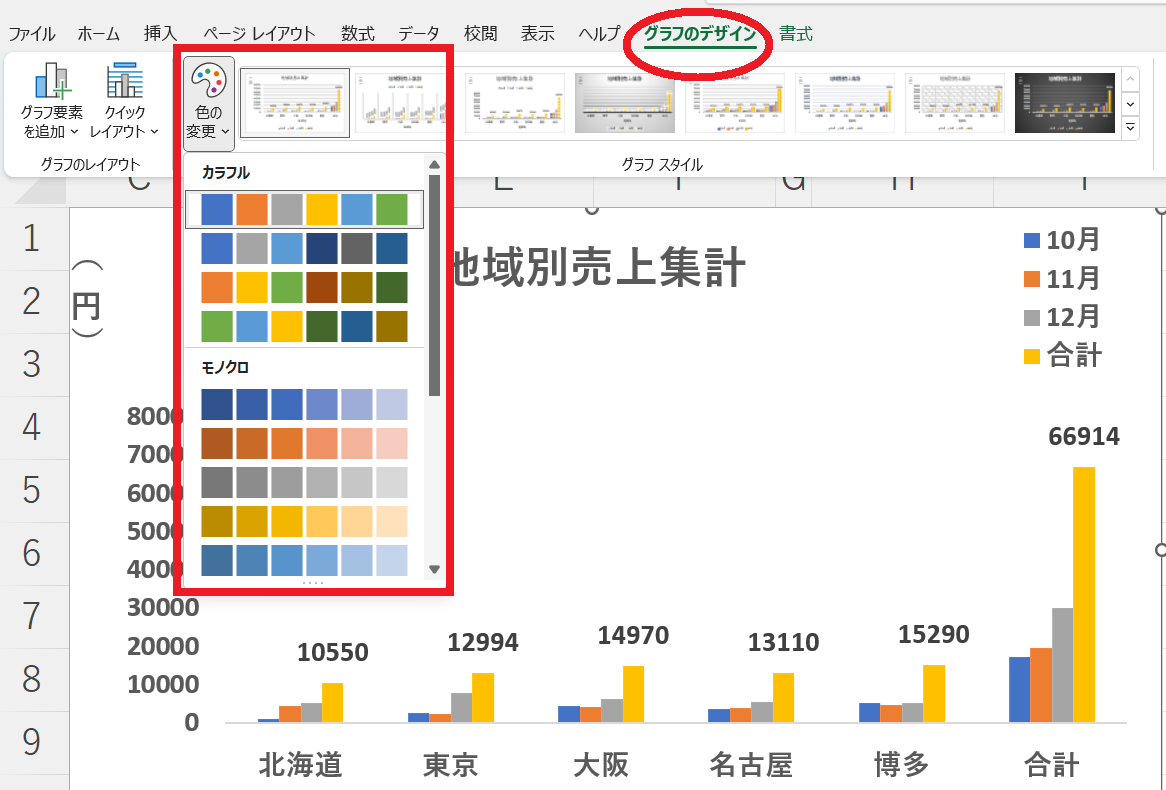Select the orange monochrome palette row
The width and height of the screenshot is (1166, 790).
coord(304,443)
